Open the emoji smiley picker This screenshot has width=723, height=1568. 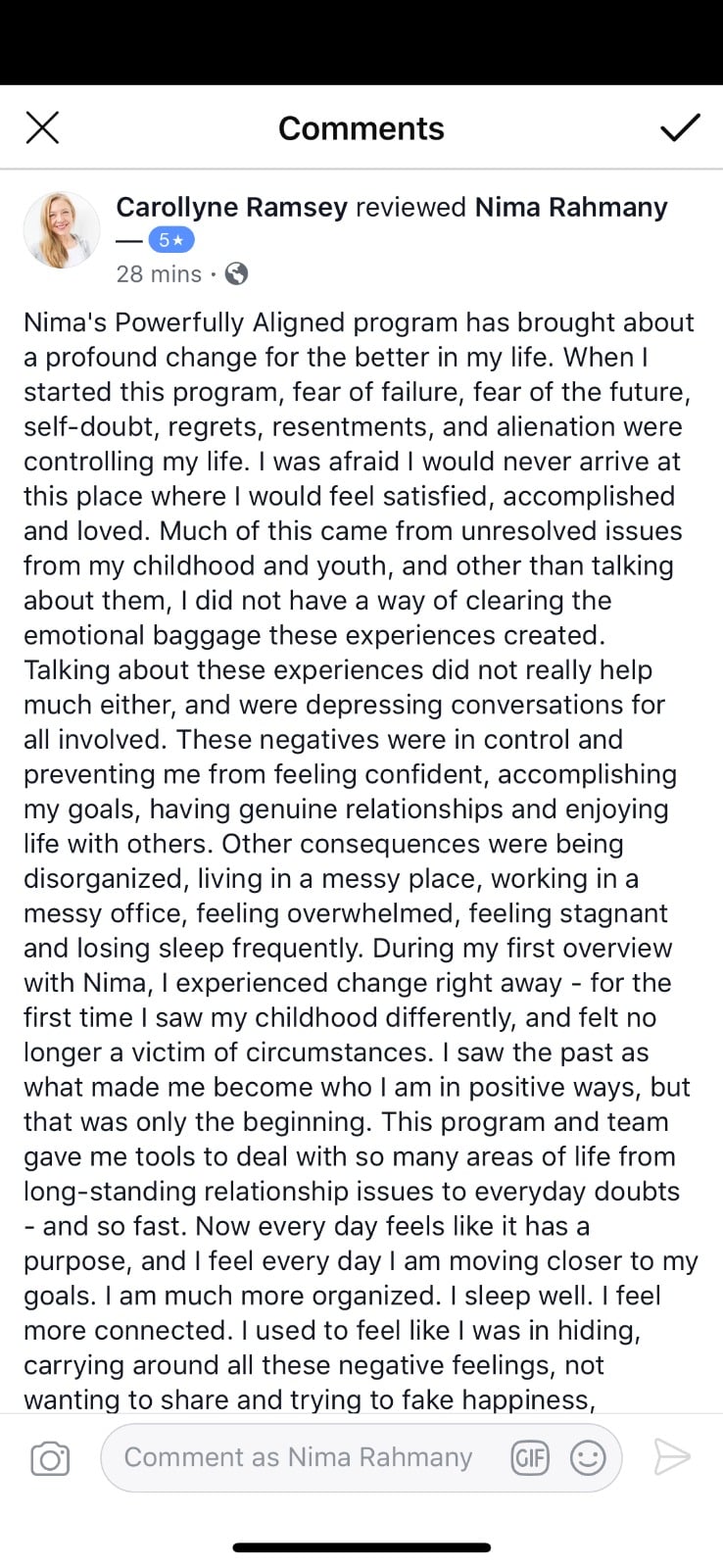click(588, 1458)
